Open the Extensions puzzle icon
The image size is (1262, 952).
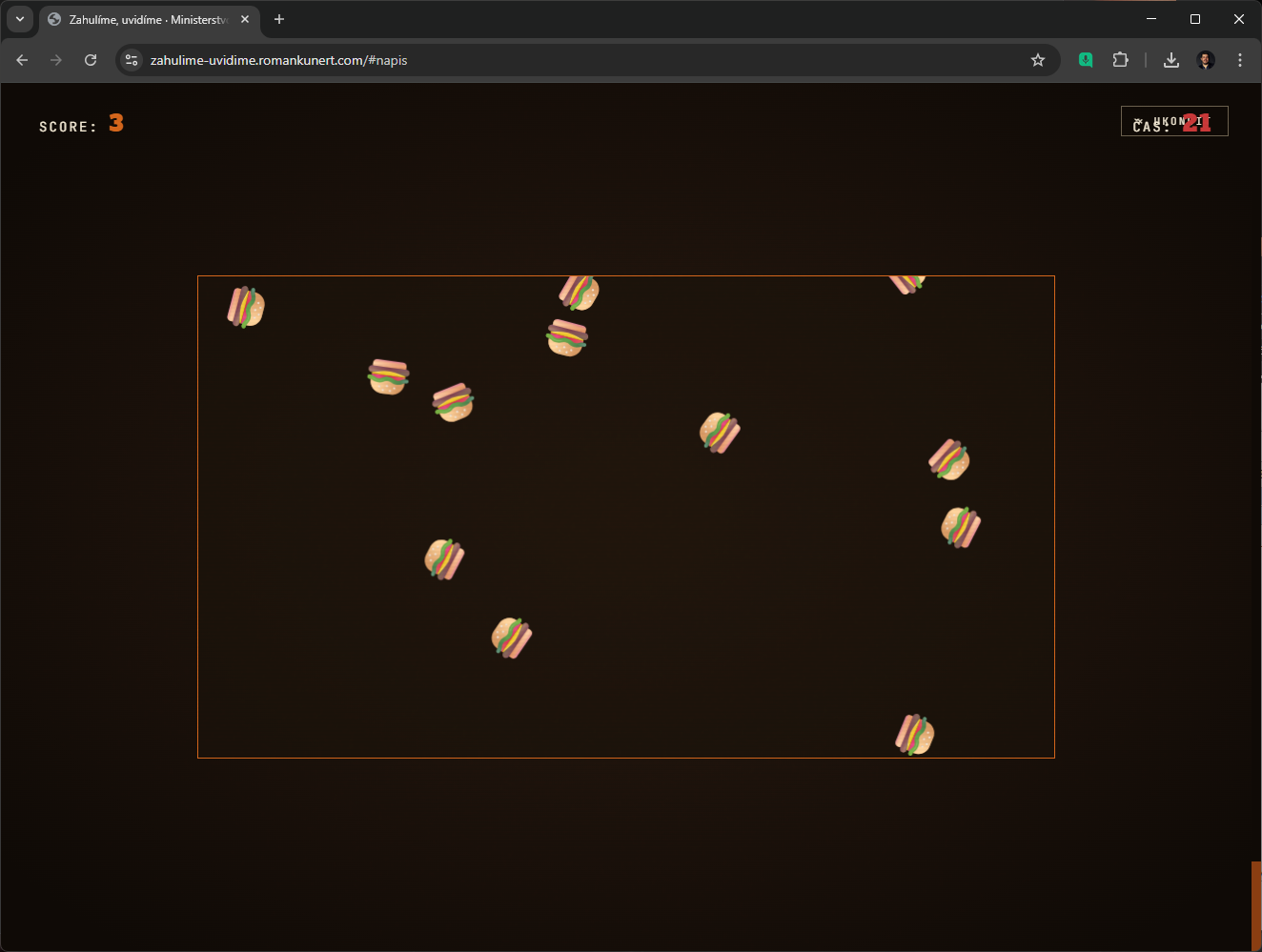[x=1120, y=60]
